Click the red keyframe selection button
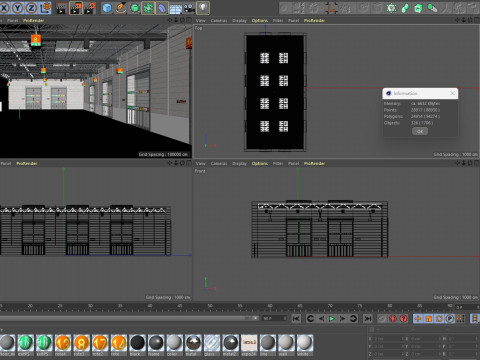The image size is (480, 360). tap(404, 319)
